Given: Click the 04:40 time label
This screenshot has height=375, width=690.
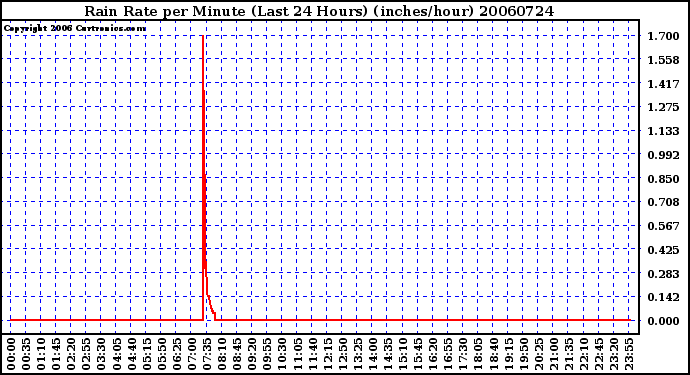Looking at the screenshot, I should pos(132,355).
